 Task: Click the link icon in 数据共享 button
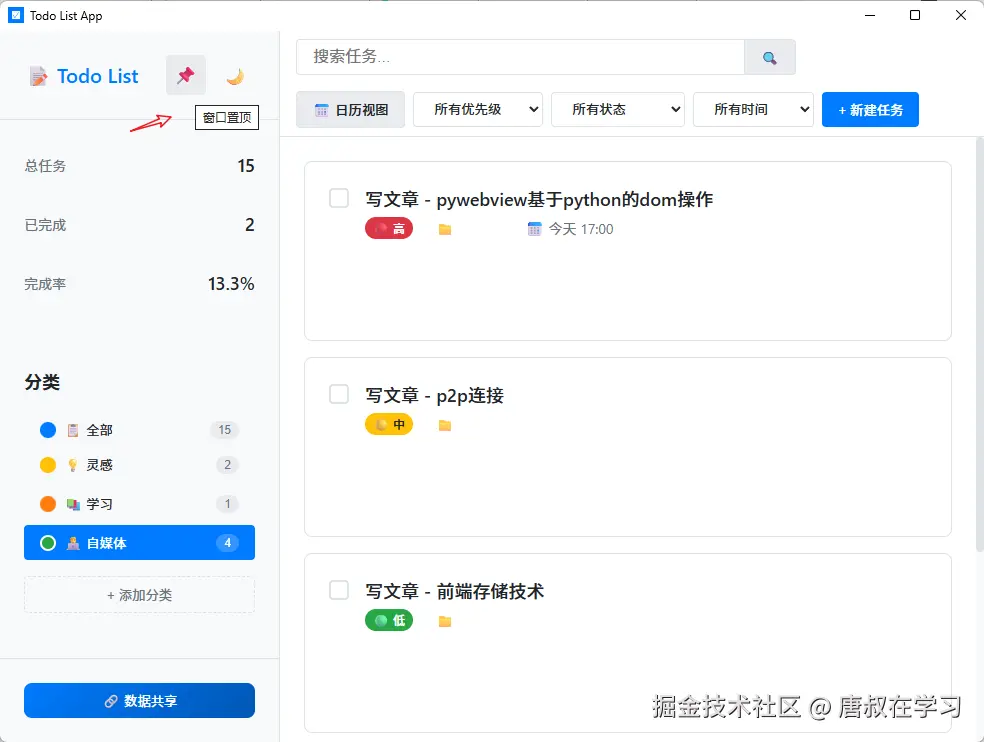(x=110, y=701)
